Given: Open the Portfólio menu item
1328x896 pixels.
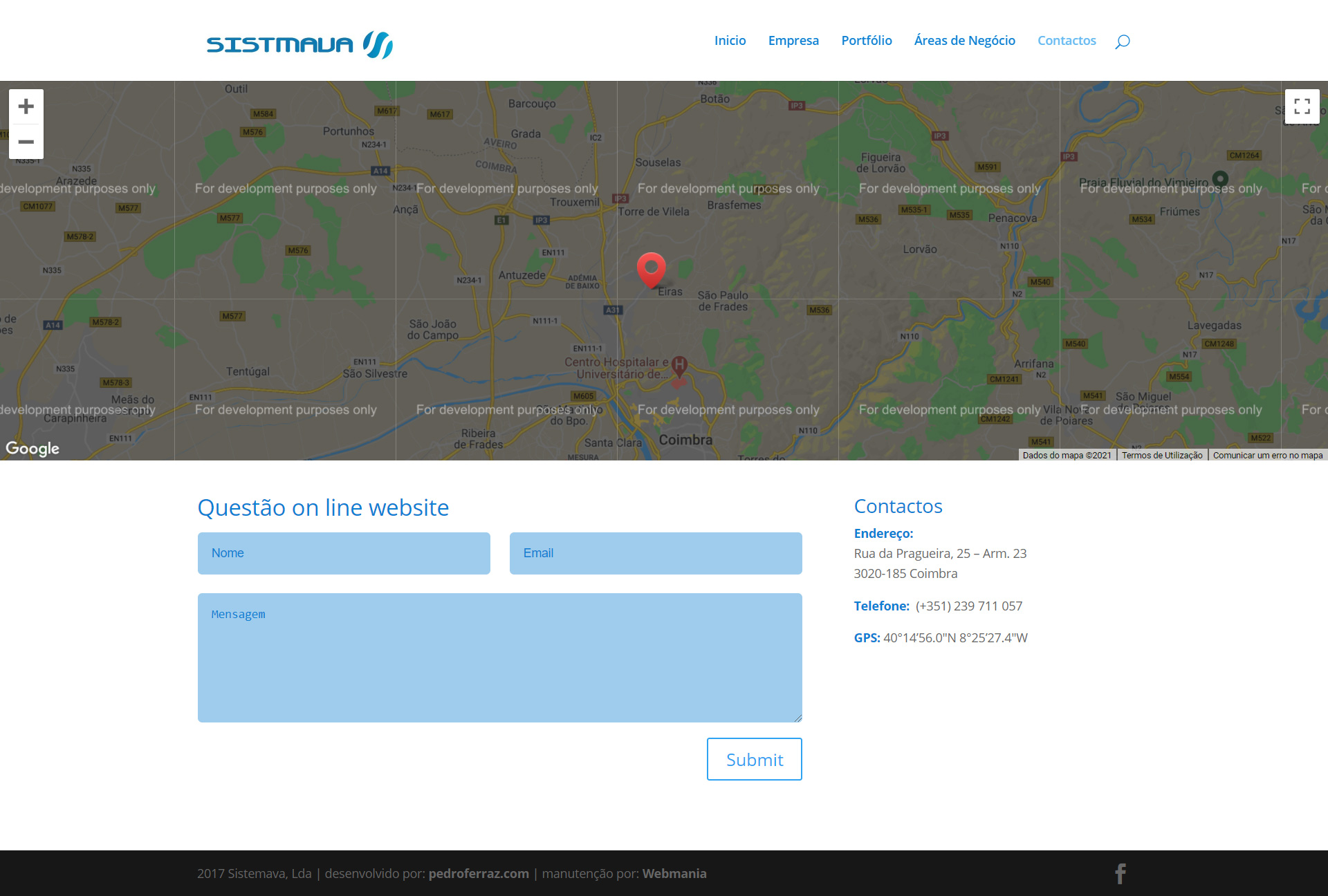Looking at the screenshot, I should coord(866,41).
